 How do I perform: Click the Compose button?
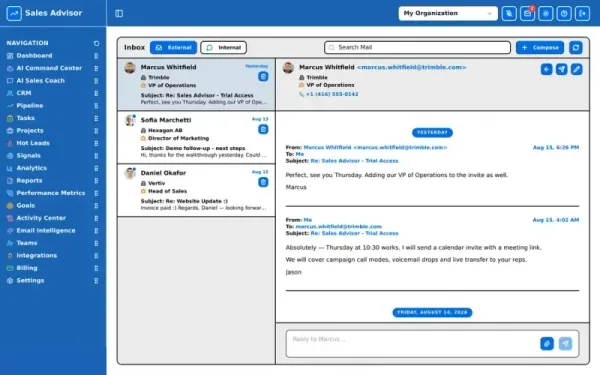(x=540, y=47)
